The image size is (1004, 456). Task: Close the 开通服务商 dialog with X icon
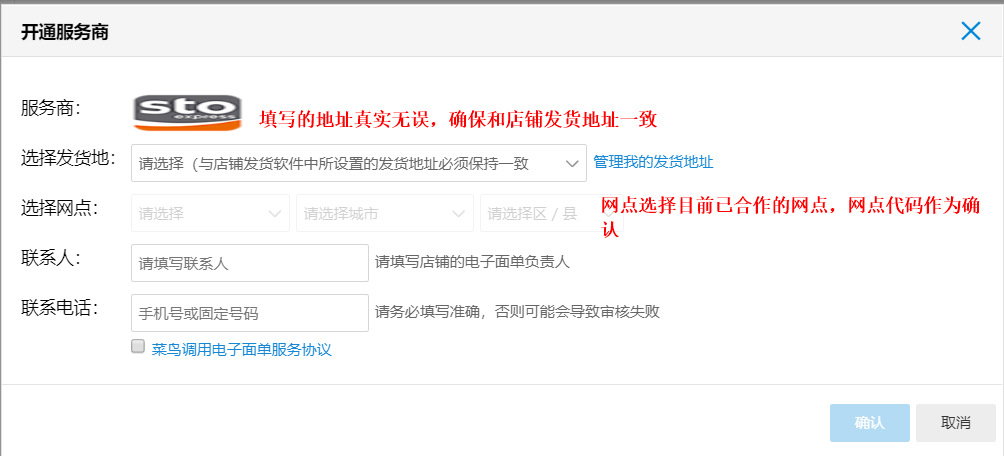971,31
